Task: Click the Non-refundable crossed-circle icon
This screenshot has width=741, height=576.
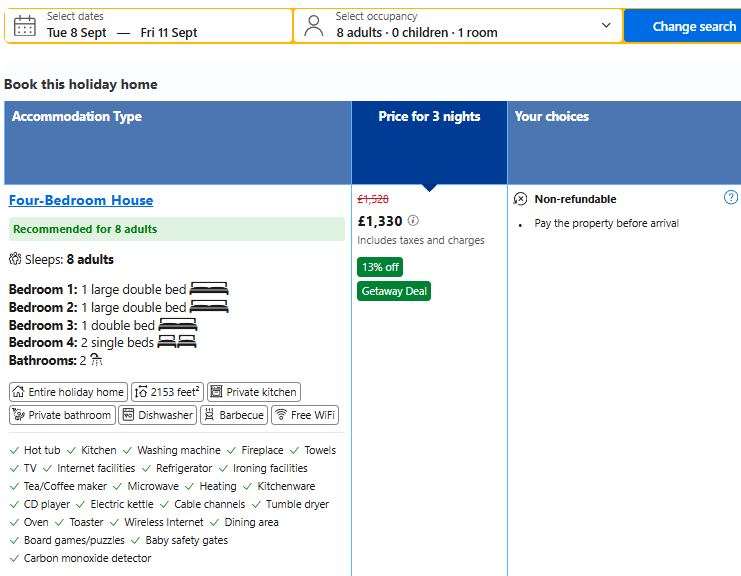Action: click(x=520, y=199)
